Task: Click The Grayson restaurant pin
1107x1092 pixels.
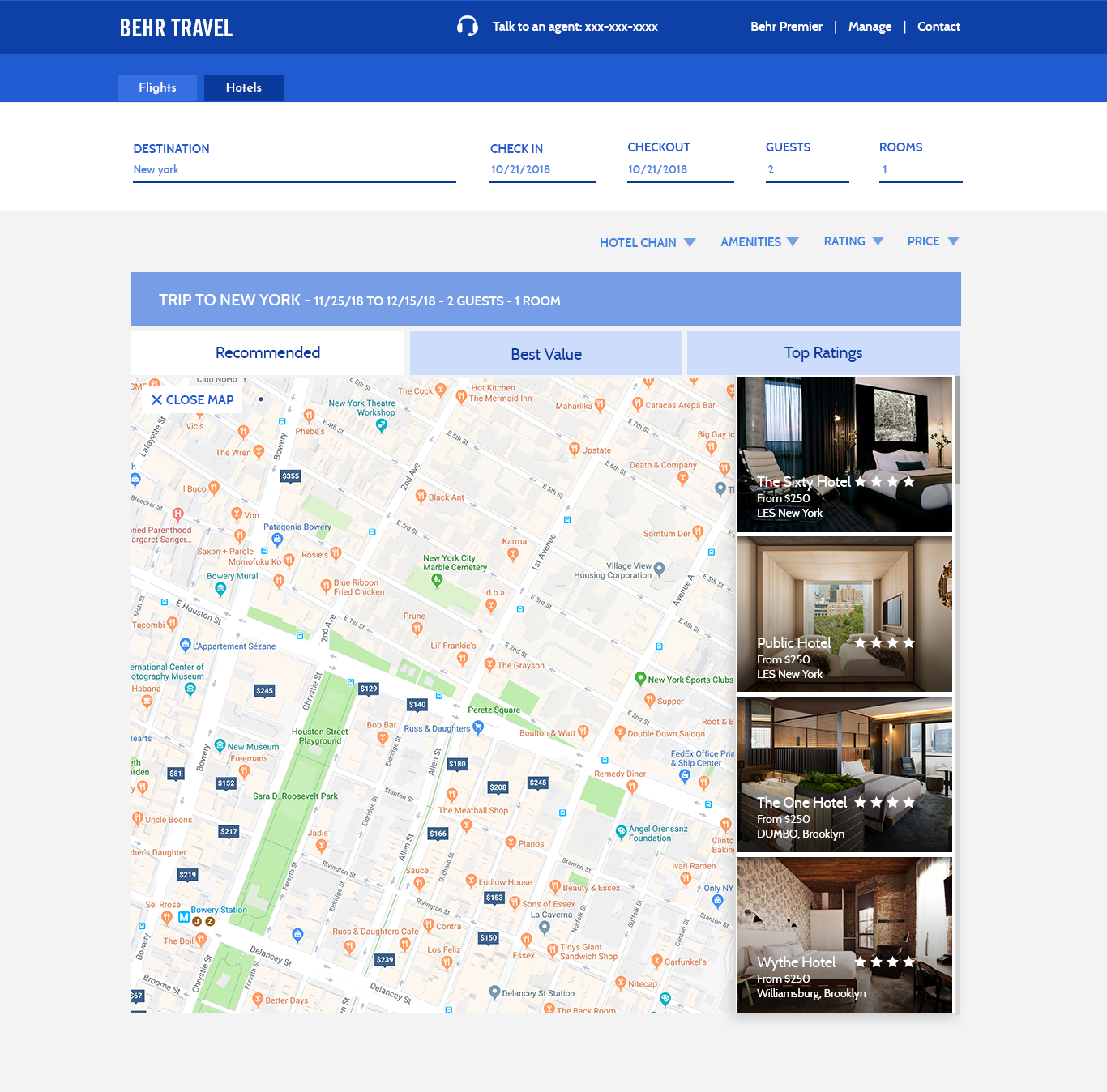Action: 489,664
